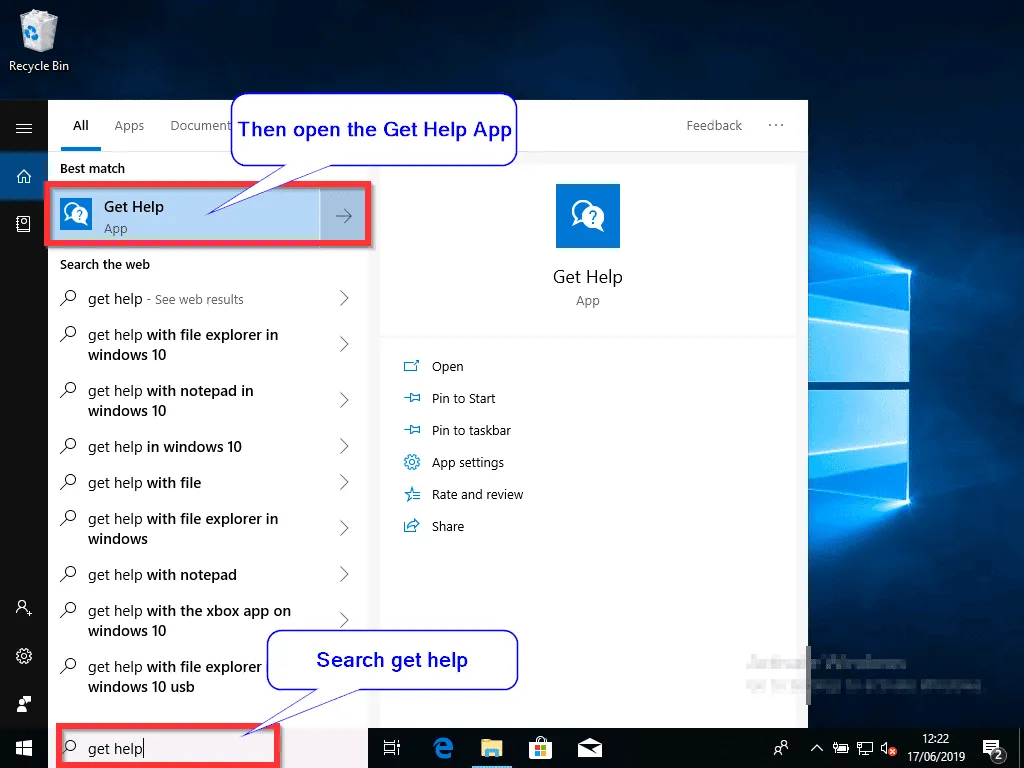
Task: Switch to the Apps tab
Action: click(x=129, y=126)
